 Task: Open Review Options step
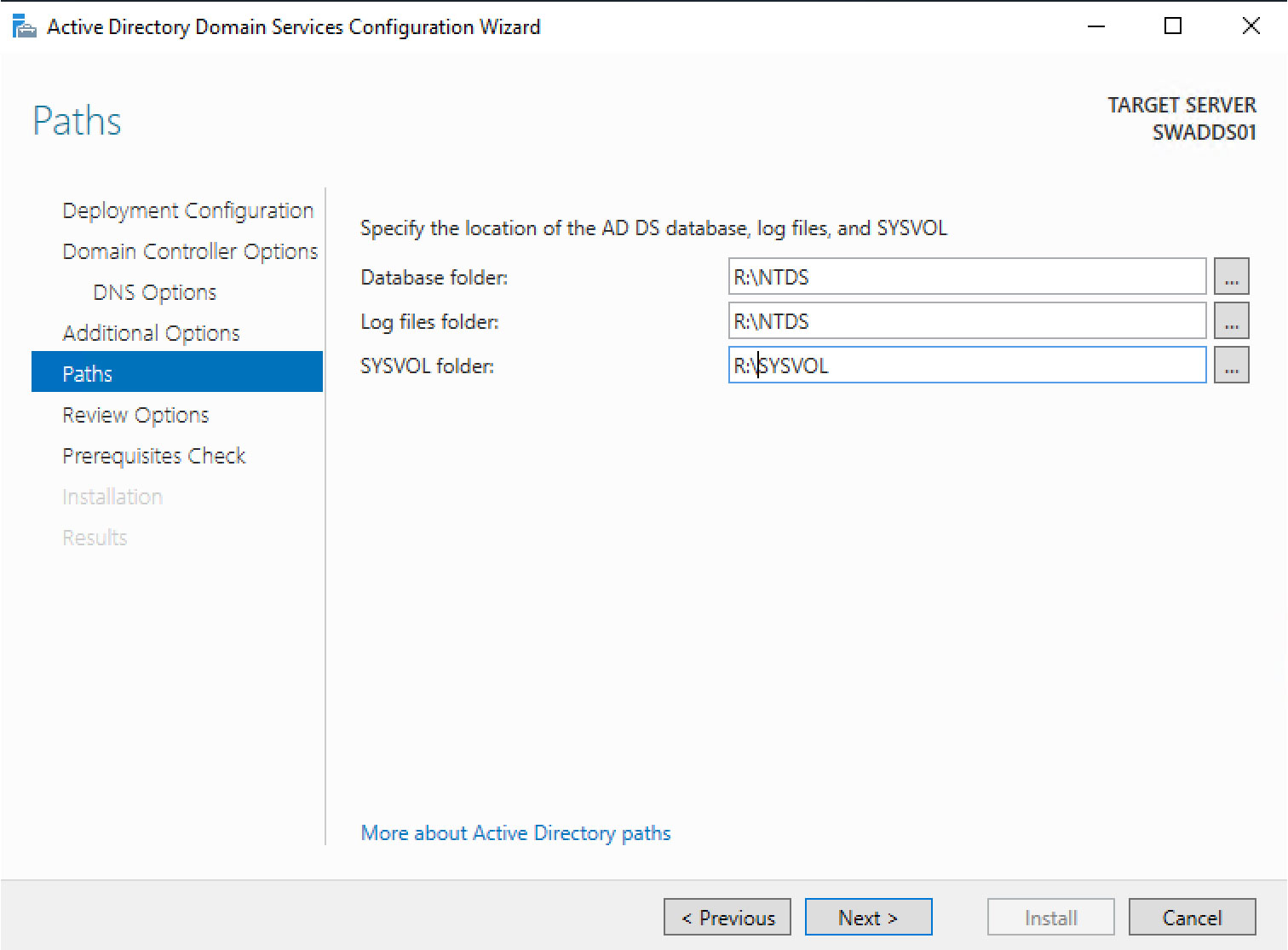pyautogui.click(x=135, y=415)
